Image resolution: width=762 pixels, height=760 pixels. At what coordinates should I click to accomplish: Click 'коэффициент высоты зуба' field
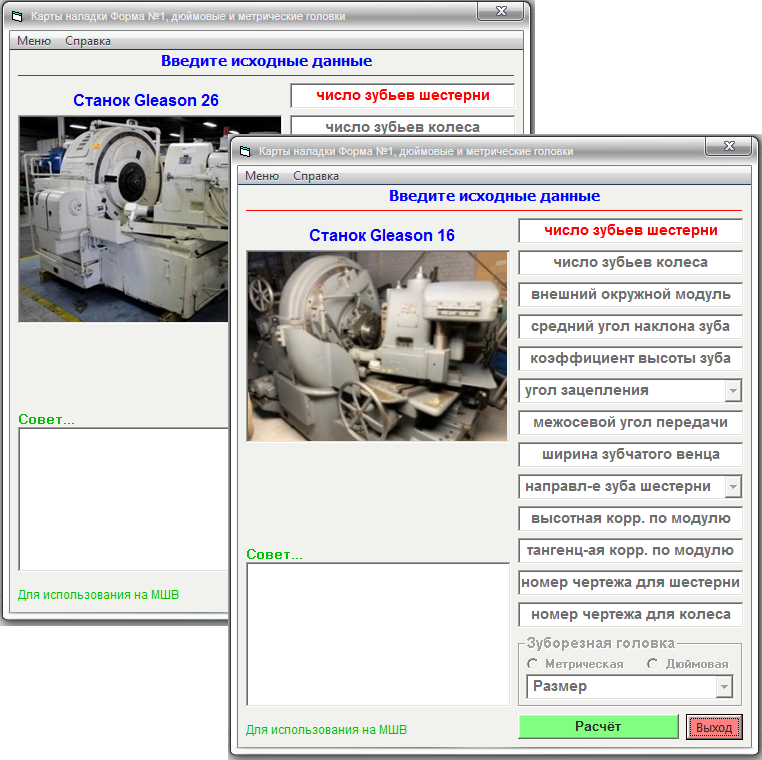point(630,359)
